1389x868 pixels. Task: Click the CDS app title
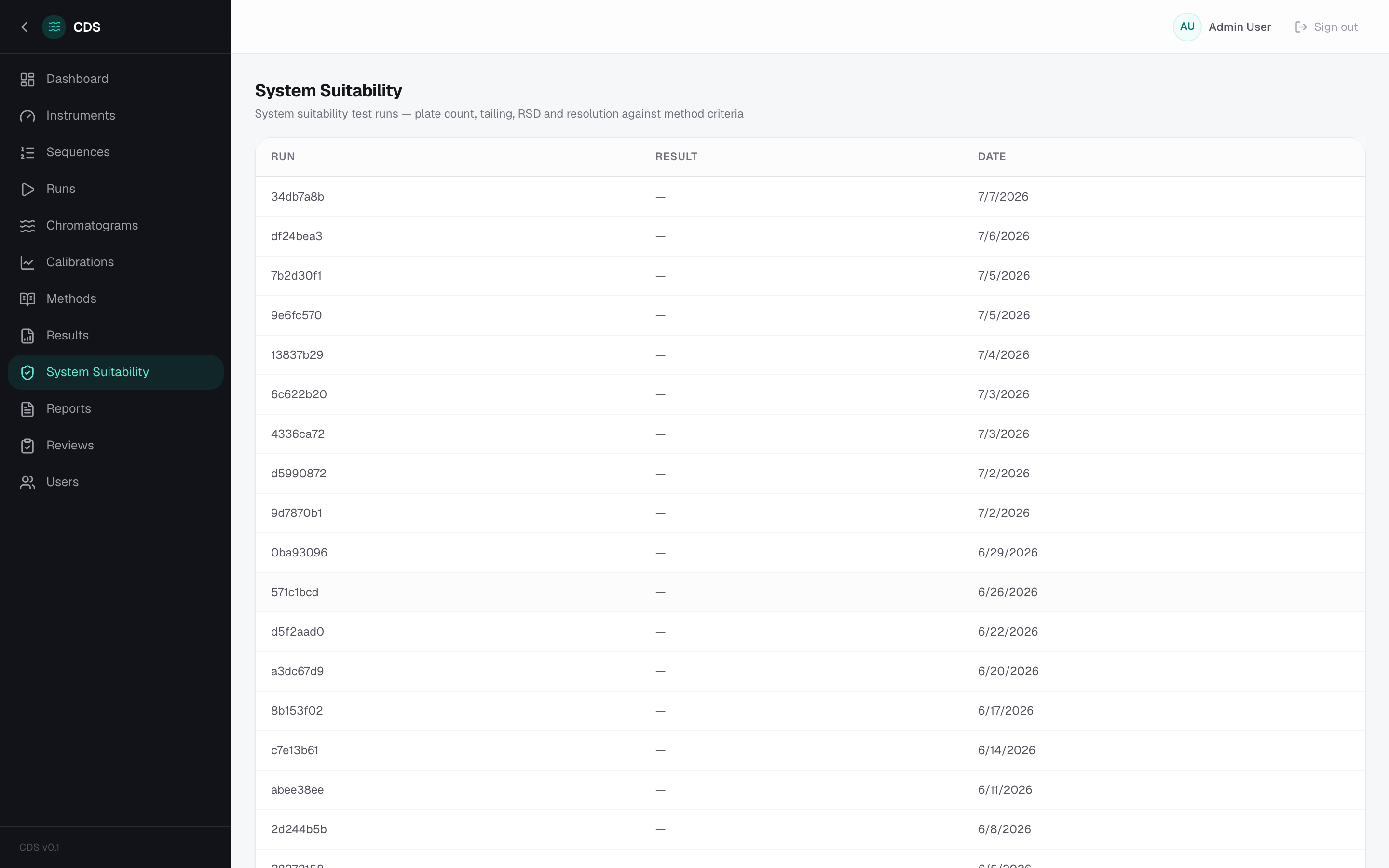tap(87, 27)
